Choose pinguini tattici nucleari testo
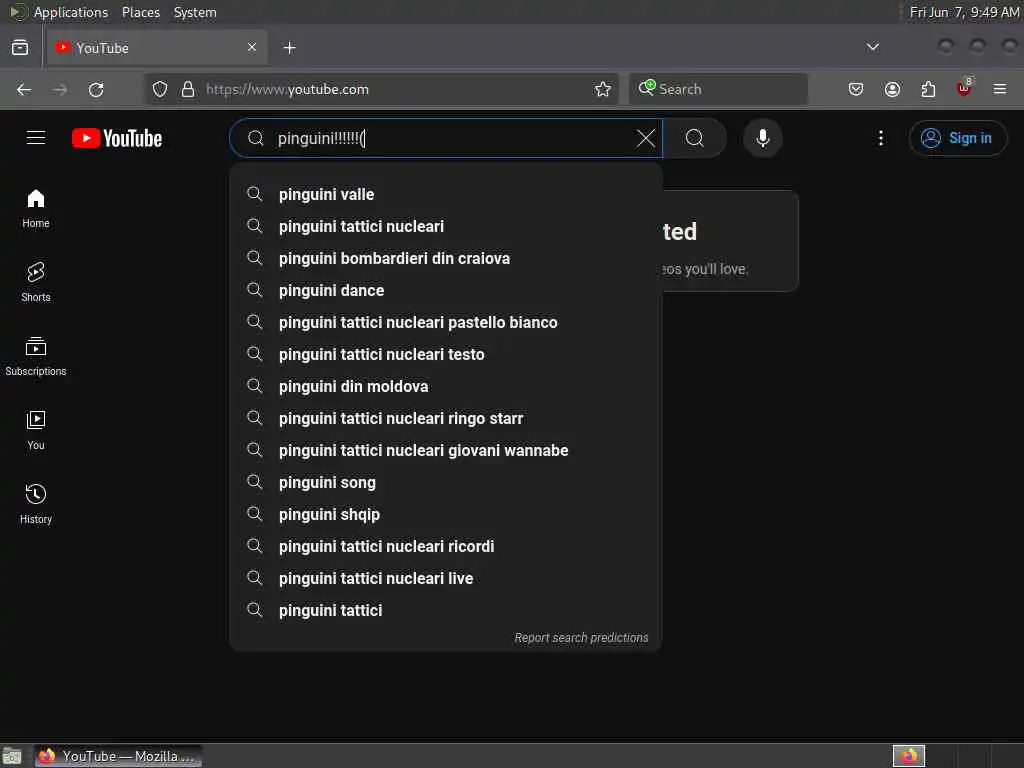1024x768 pixels. 446,355
